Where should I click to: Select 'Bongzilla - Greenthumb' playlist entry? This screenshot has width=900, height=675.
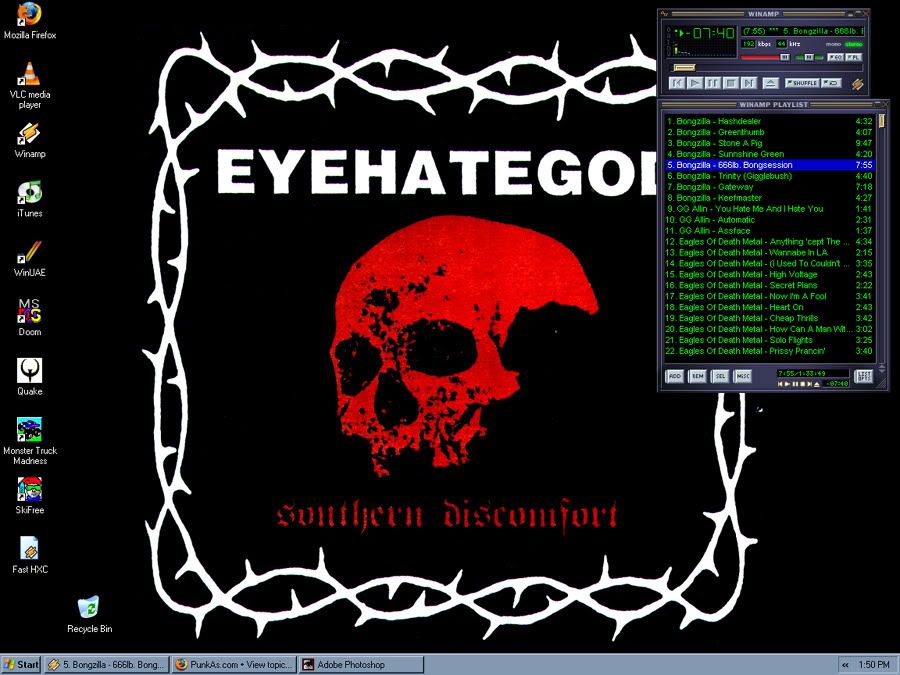point(769,132)
